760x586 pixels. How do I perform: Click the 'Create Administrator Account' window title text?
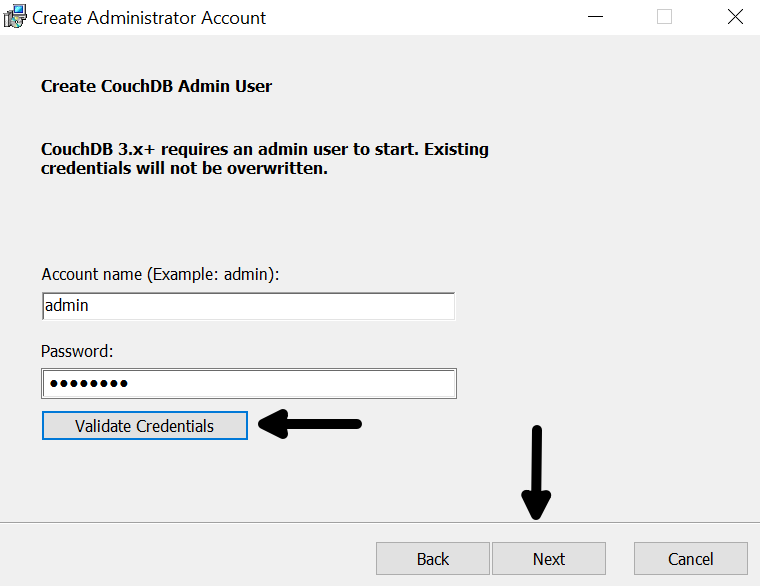pyautogui.click(x=149, y=18)
